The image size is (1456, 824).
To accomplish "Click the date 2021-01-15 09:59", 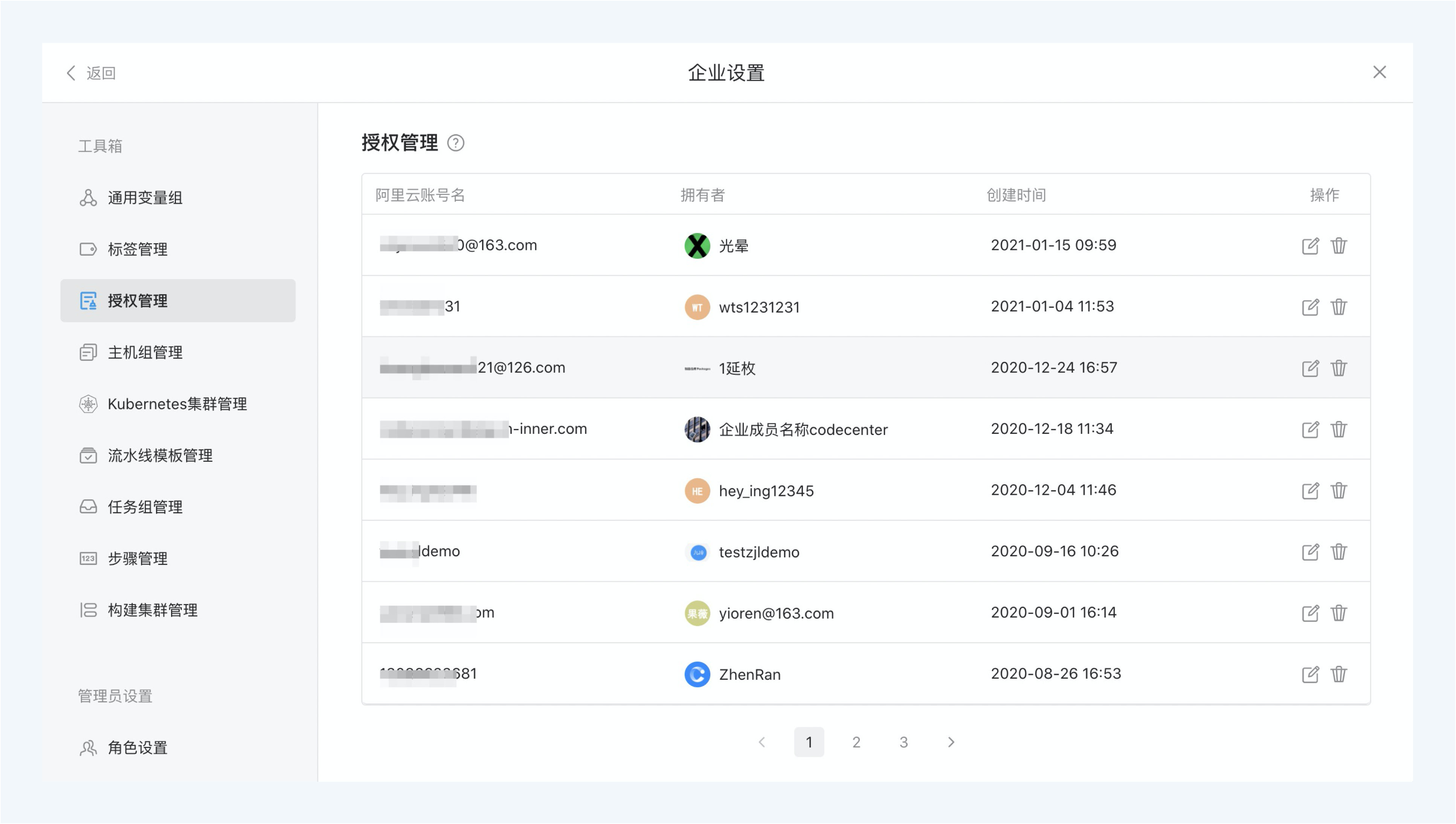I will (1053, 245).
